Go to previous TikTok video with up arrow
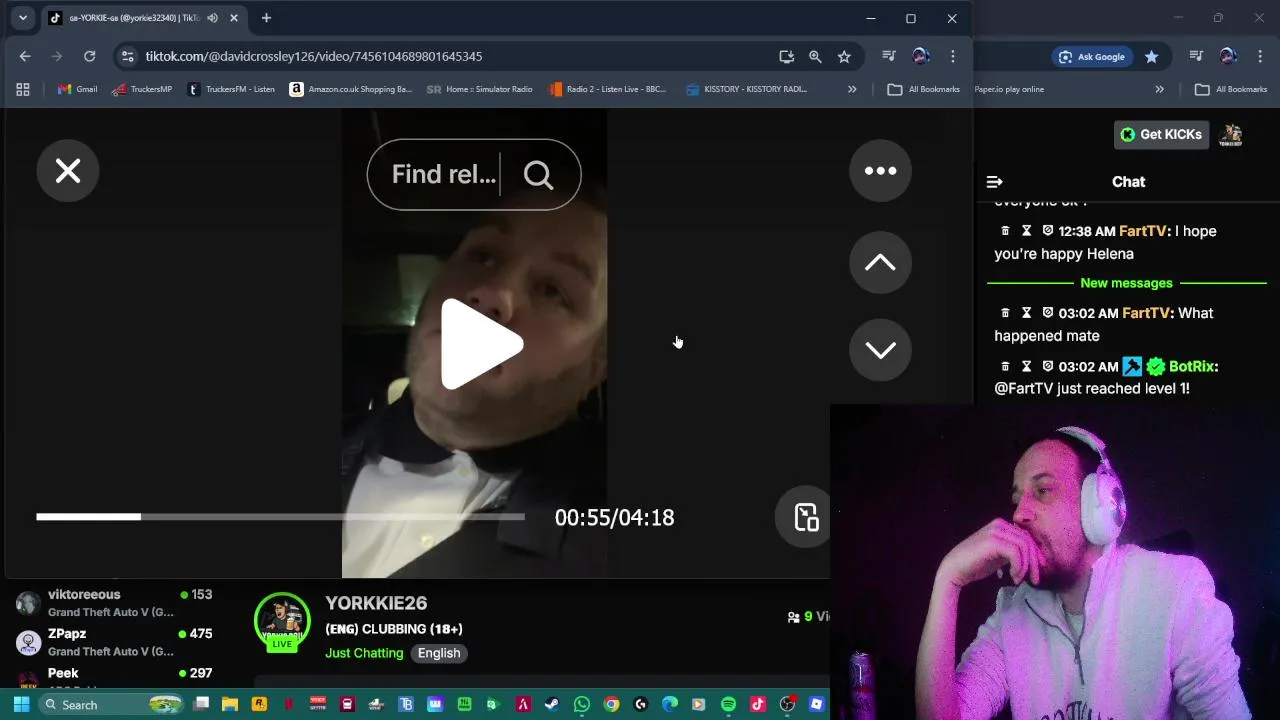The image size is (1280, 720). (x=880, y=262)
